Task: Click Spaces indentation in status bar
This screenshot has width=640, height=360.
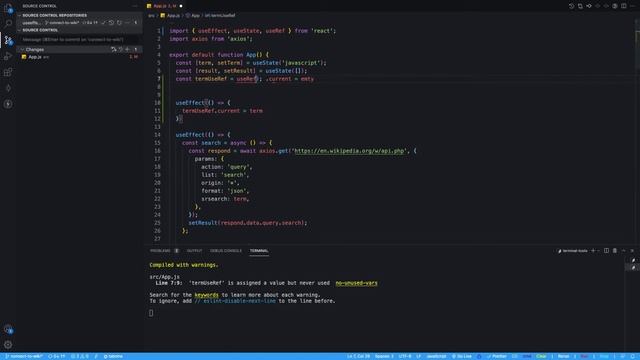Action: click(x=384, y=356)
